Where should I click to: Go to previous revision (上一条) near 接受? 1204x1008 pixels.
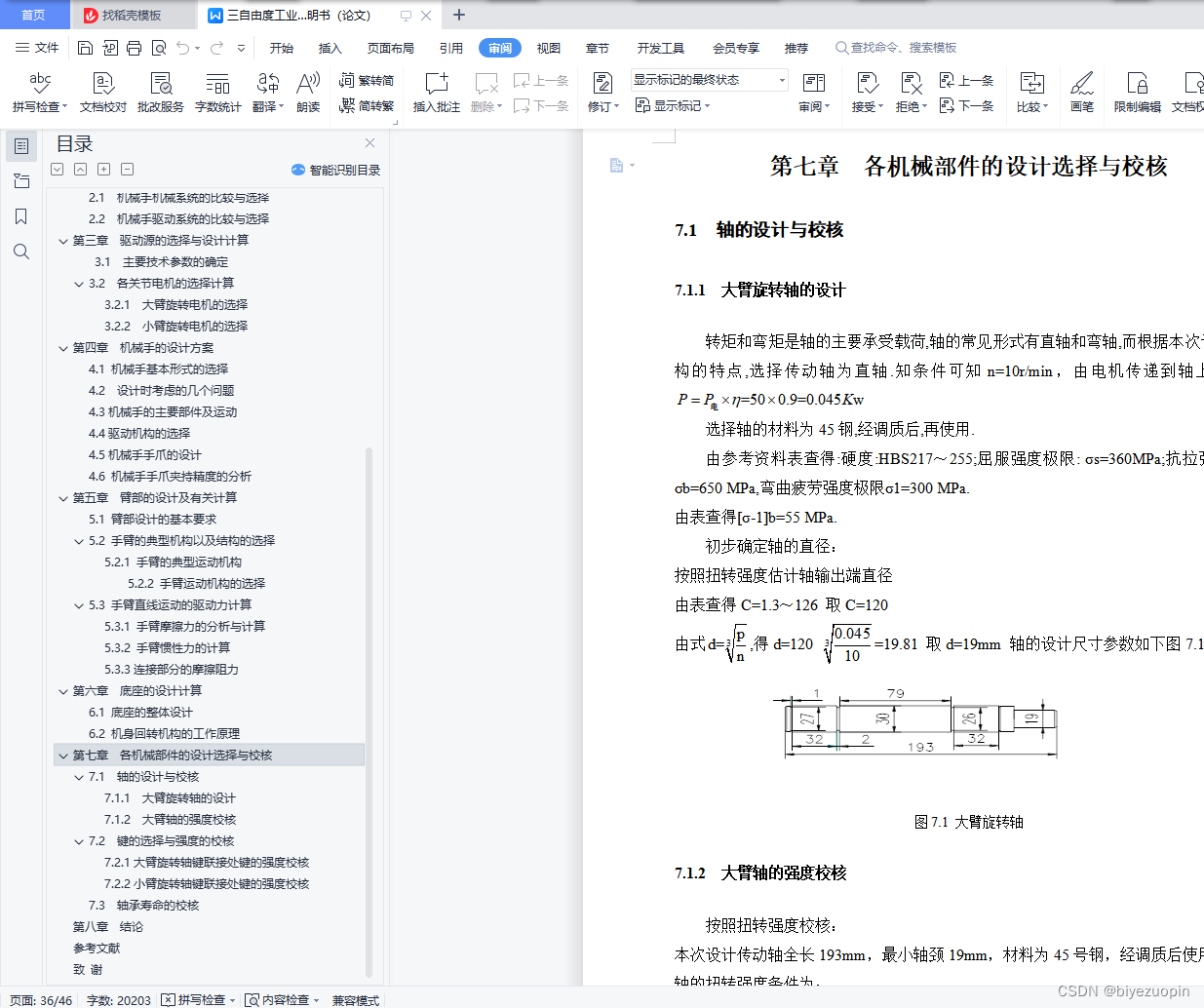966,81
